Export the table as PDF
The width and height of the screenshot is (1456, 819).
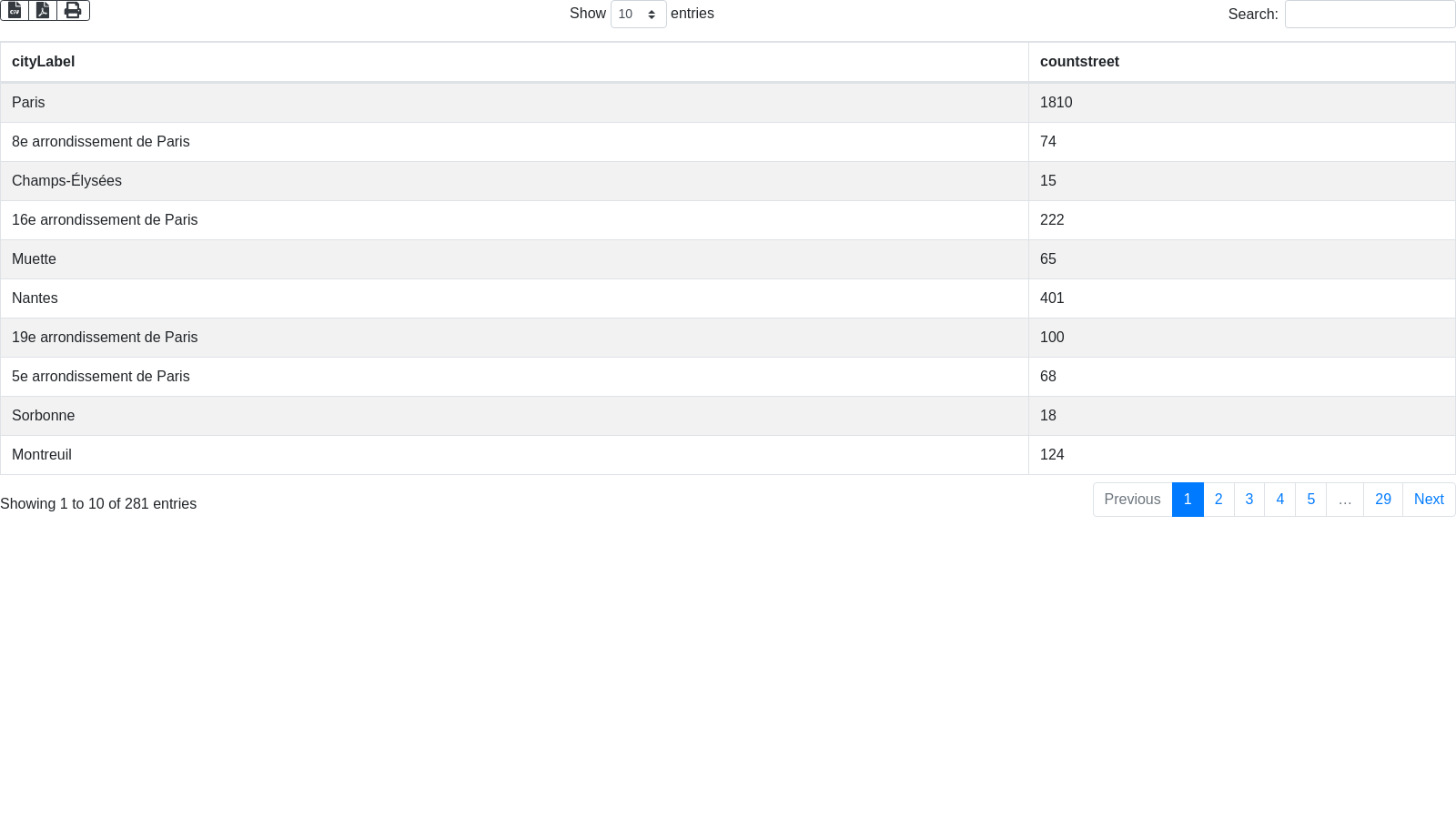[43, 10]
